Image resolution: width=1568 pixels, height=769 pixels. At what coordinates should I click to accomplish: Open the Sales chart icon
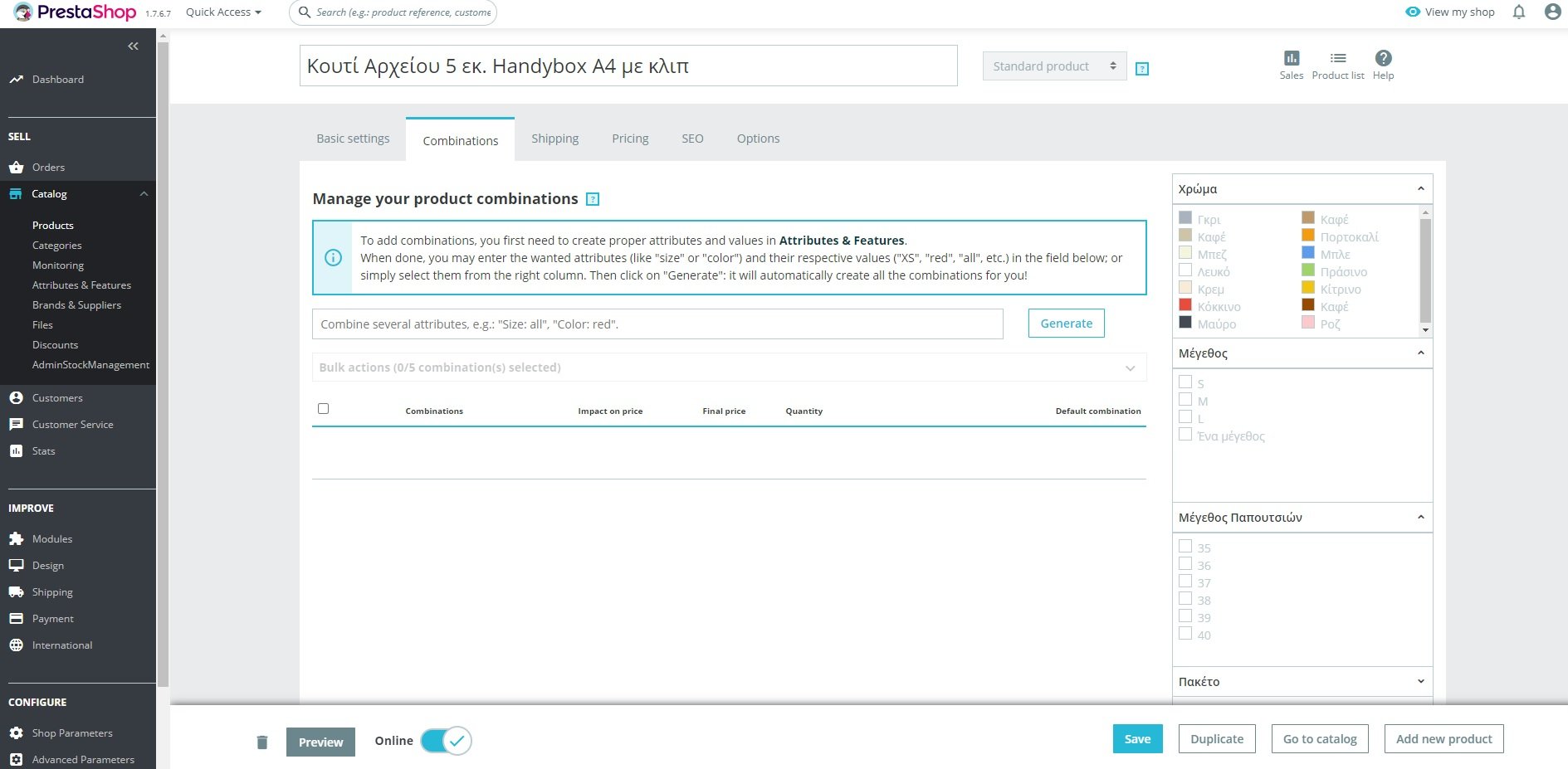(x=1292, y=58)
